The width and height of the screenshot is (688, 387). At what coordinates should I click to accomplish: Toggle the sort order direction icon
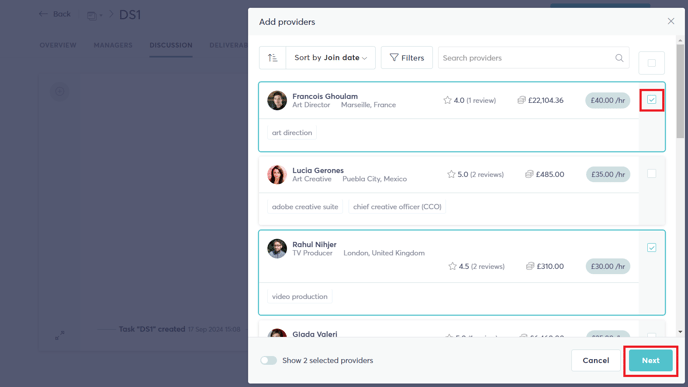point(272,58)
